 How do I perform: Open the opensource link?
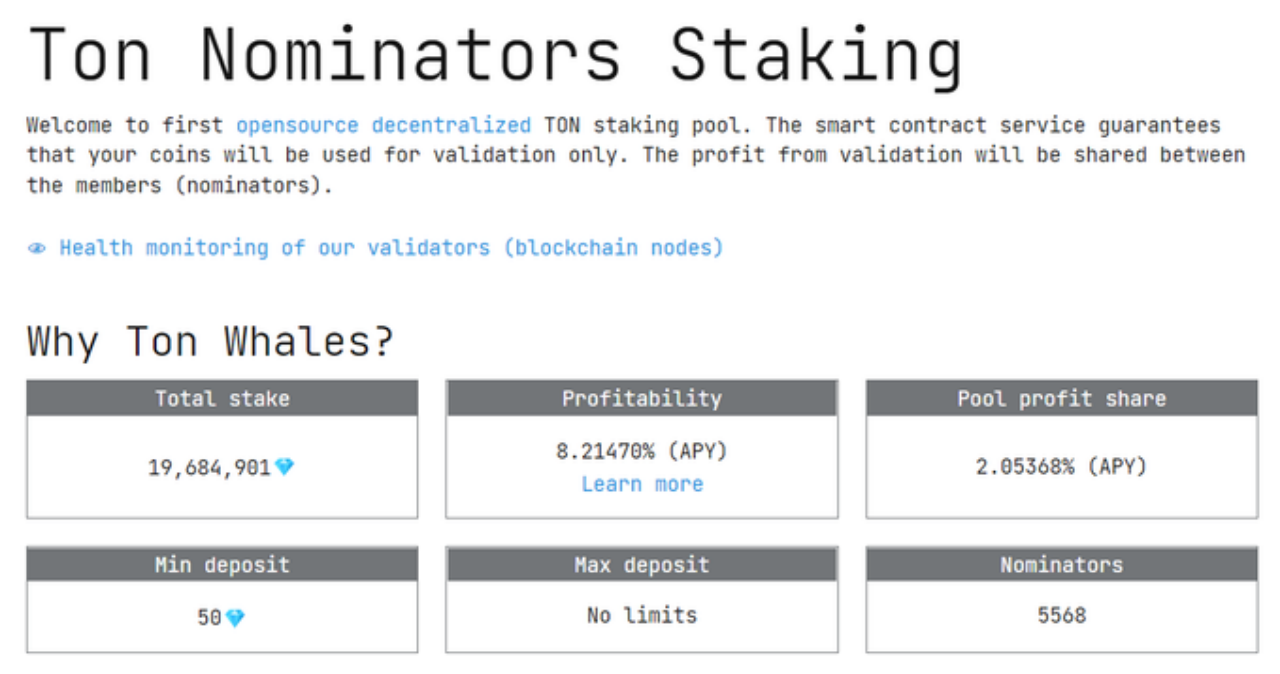tap(297, 125)
